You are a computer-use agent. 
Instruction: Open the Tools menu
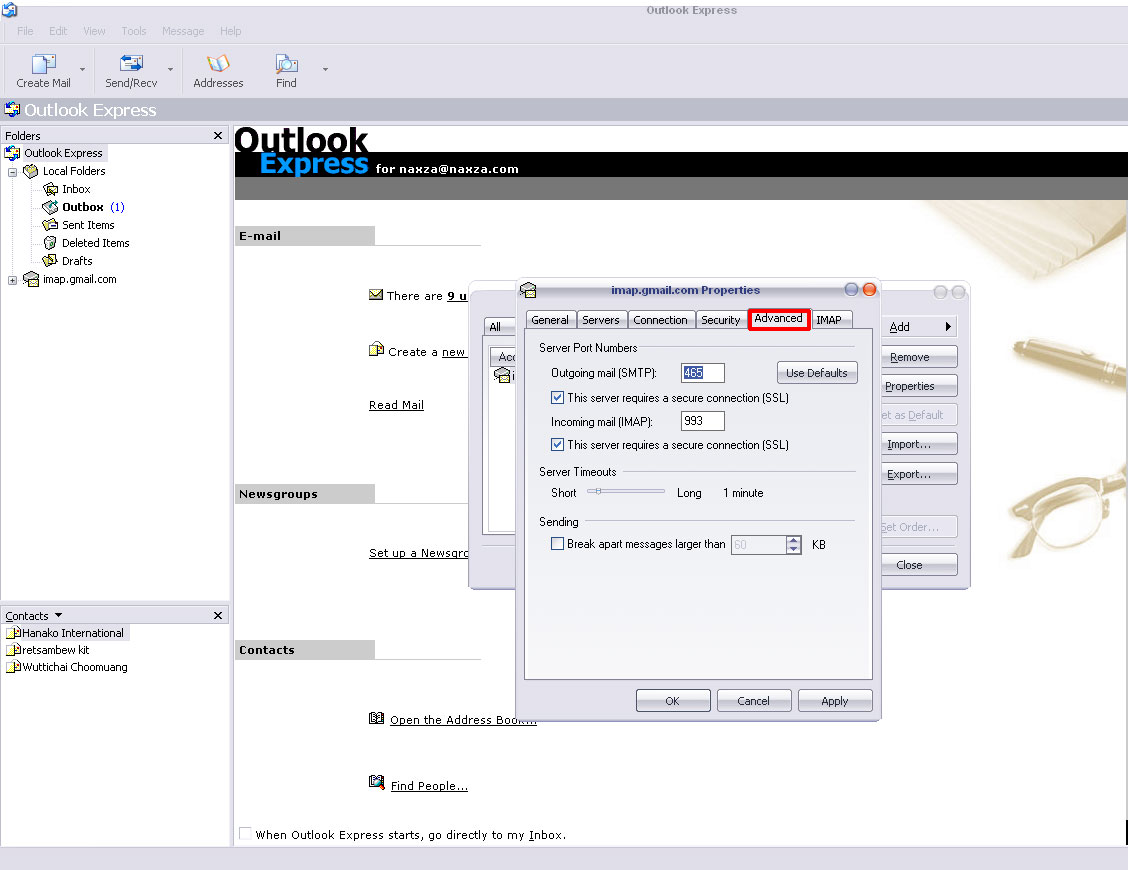tap(134, 31)
